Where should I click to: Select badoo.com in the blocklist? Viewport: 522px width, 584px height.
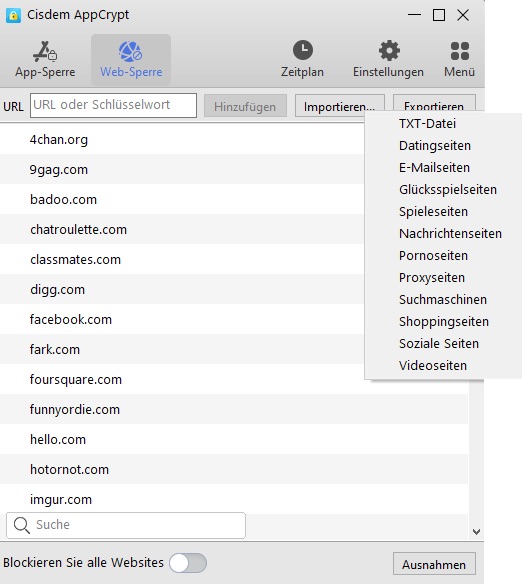[182, 200]
